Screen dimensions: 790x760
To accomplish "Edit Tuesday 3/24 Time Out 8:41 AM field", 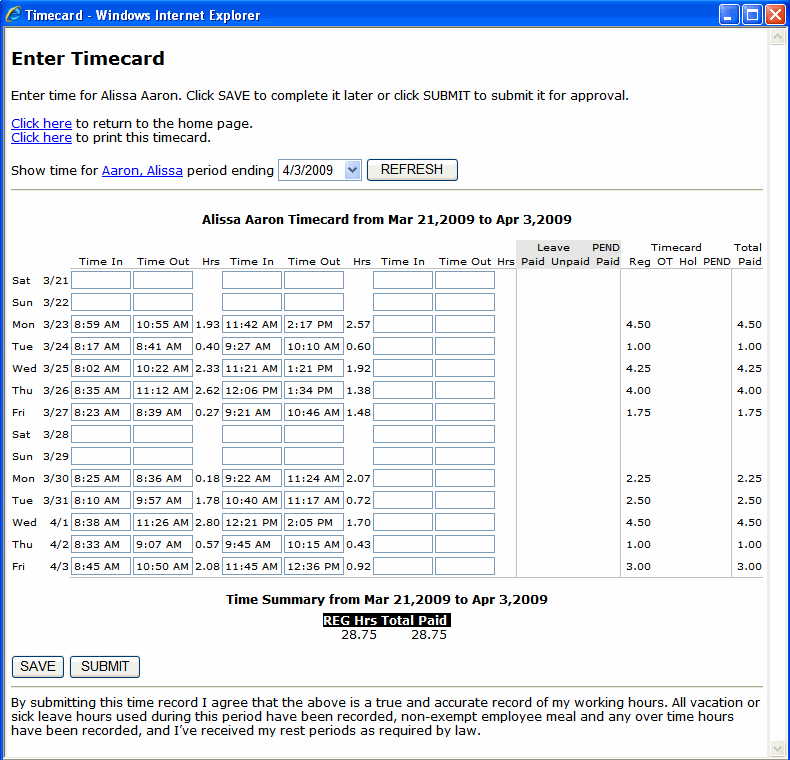I will pos(163,346).
